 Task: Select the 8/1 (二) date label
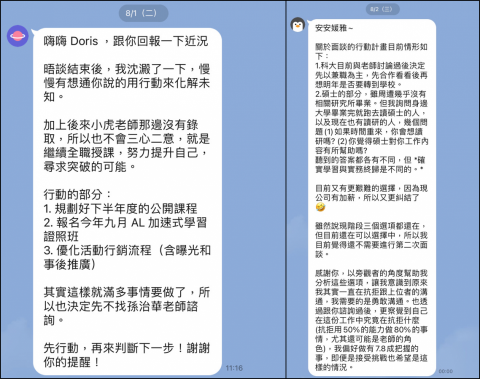pyautogui.click(x=143, y=13)
